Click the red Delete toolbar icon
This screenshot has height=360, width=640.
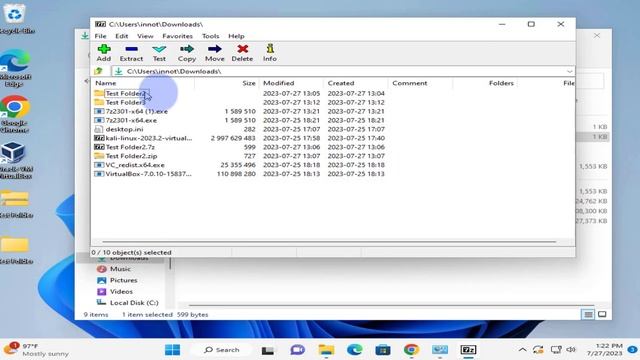tap(242, 53)
